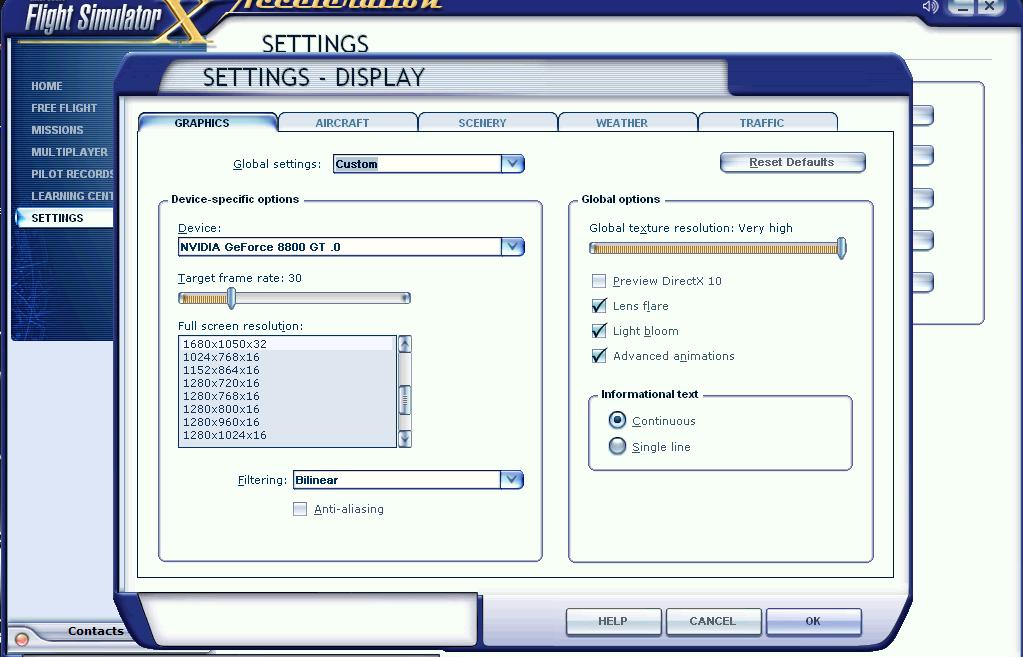
Task: Switch to the Aircraft tab
Action: click(342, 123)
